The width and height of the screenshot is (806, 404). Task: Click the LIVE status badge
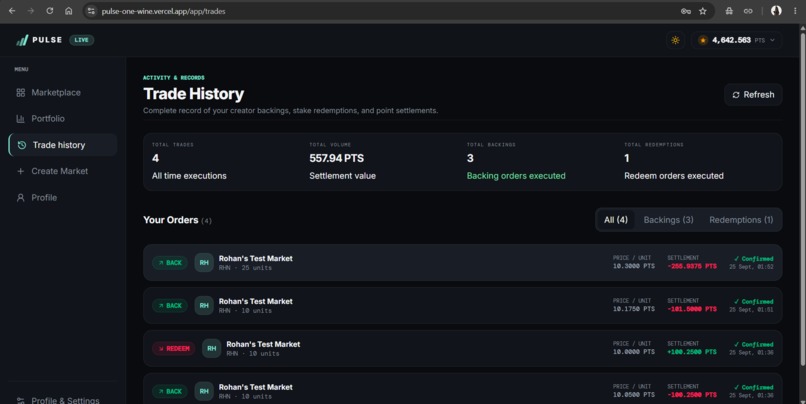pos(81,40)
